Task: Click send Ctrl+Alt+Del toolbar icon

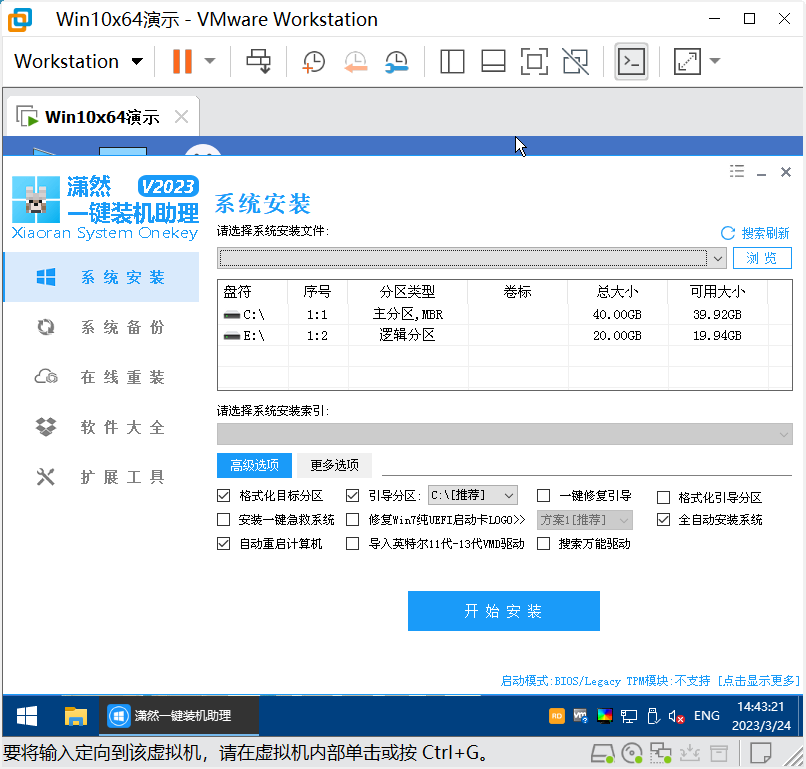Action: (259, 62)
